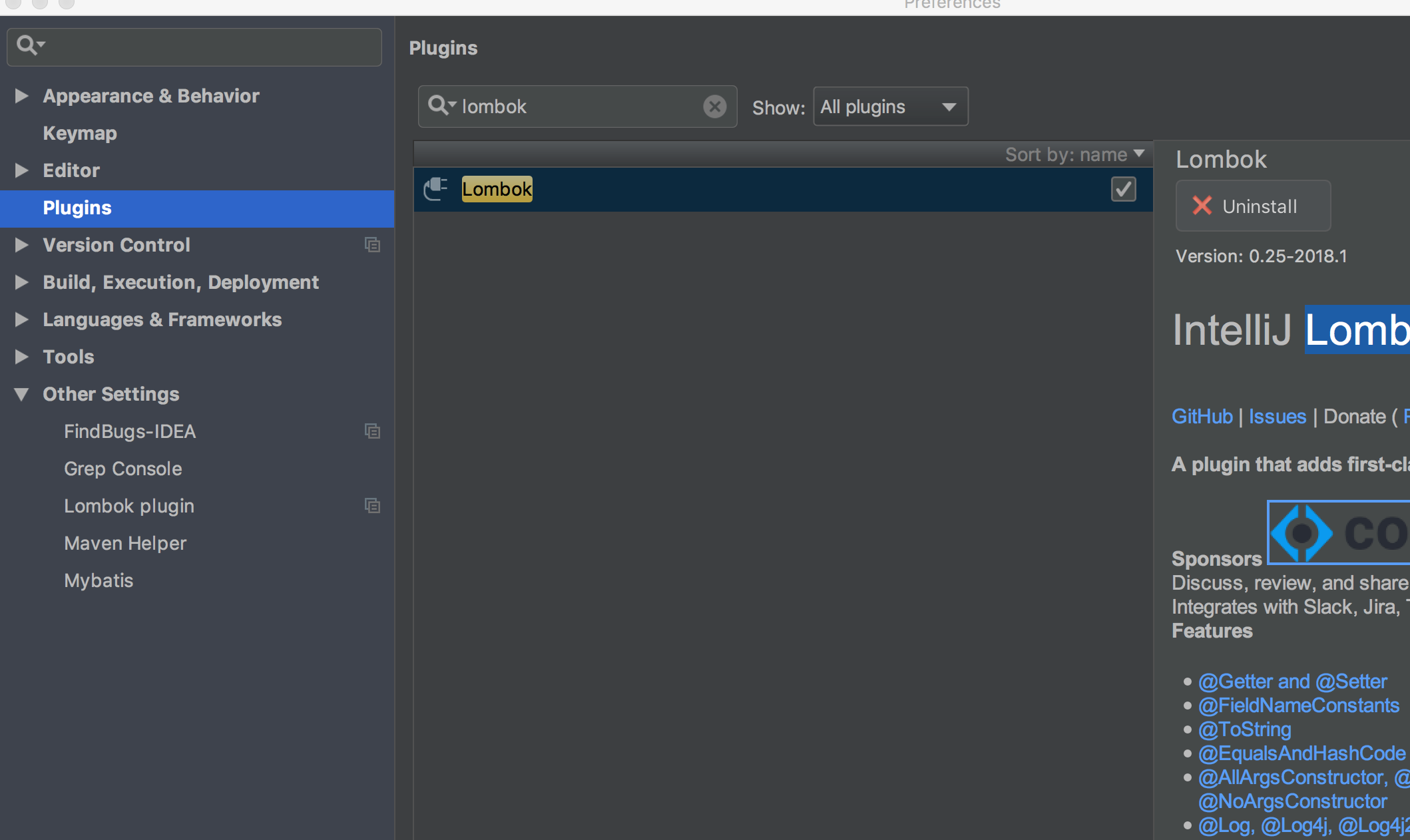1410x840 pixels.
Task: Expand the Build, Execution, Deployment section
Action: coord(22,281)
